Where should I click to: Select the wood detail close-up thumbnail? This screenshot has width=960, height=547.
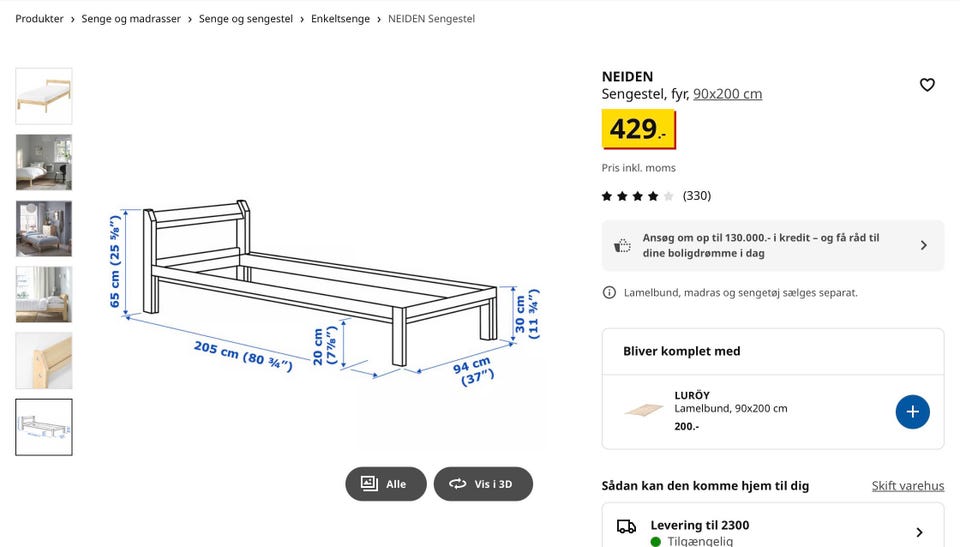coord(44,361)
